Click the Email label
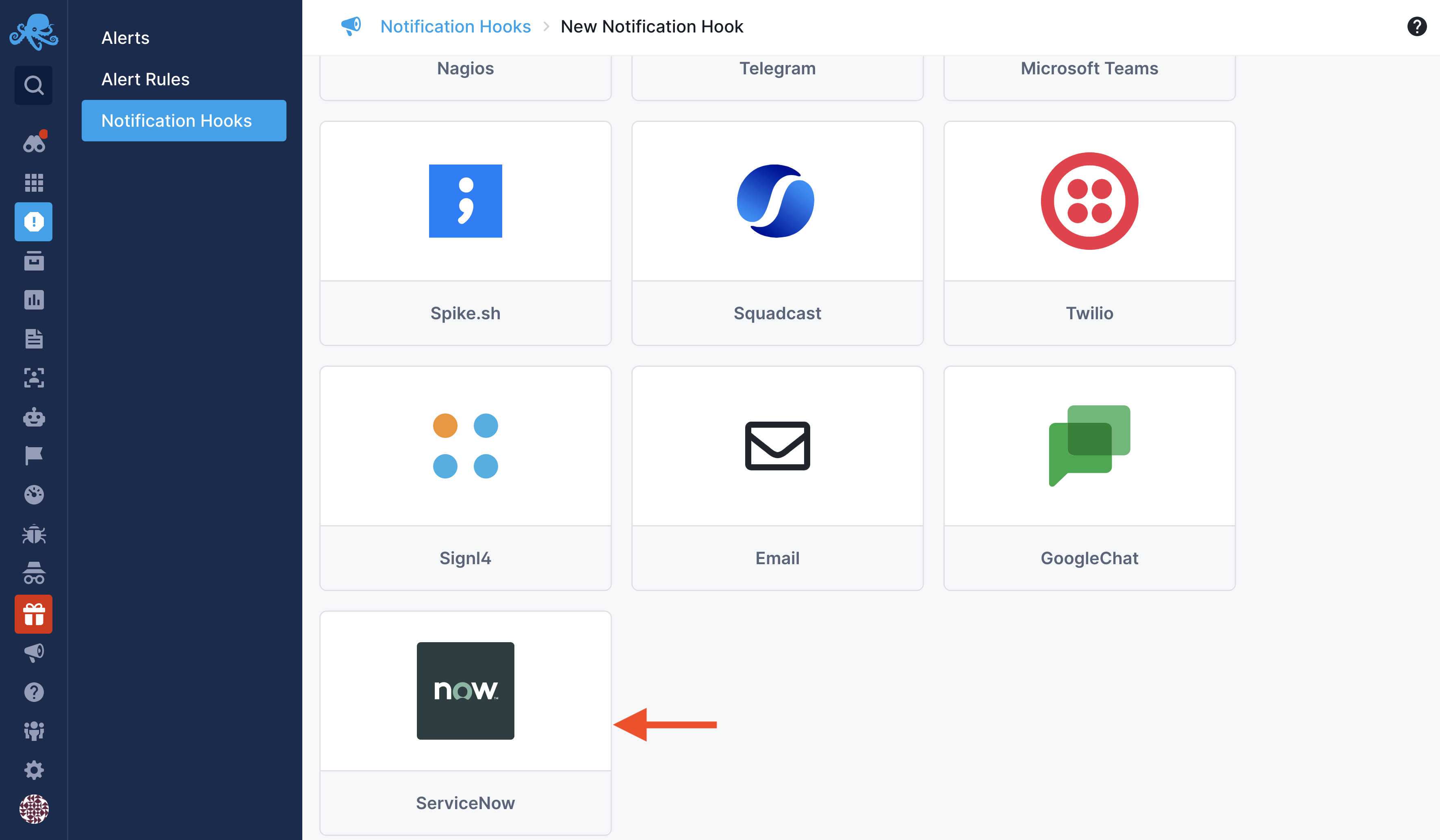The width and height of the screenshot is (1440, 840). 777,558
